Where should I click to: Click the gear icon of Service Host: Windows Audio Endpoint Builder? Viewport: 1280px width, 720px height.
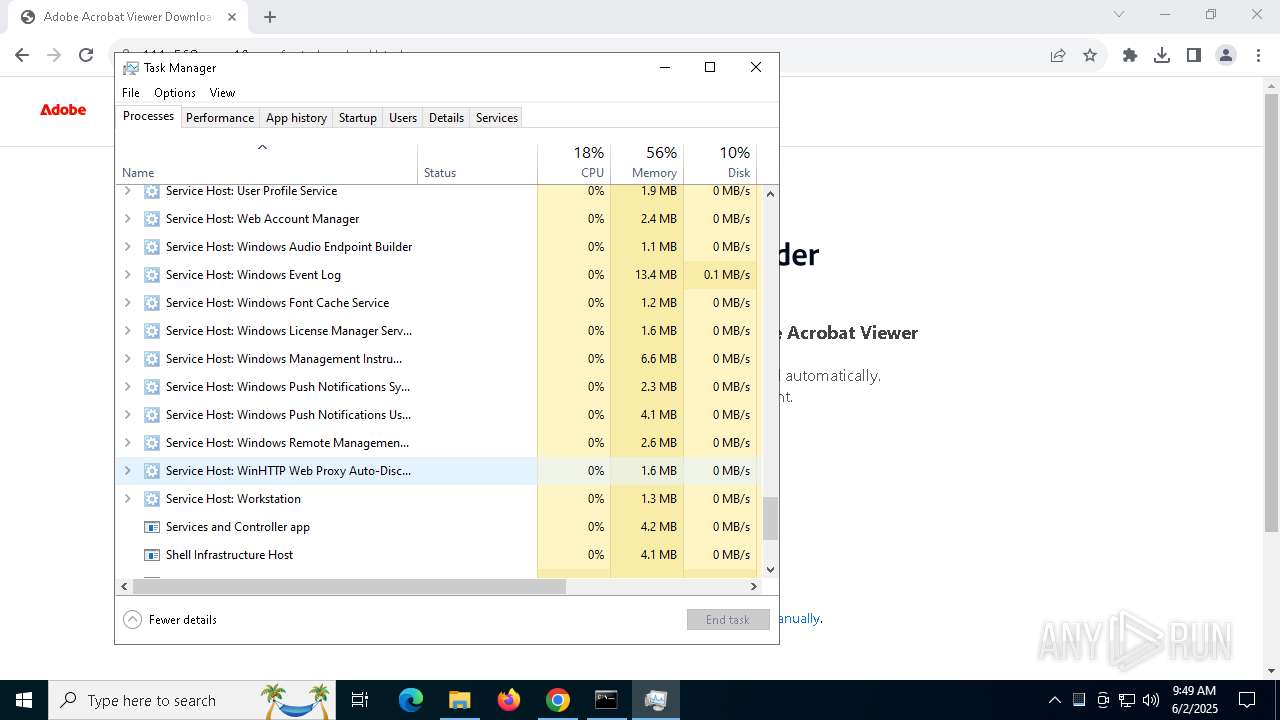pos(152,247)
